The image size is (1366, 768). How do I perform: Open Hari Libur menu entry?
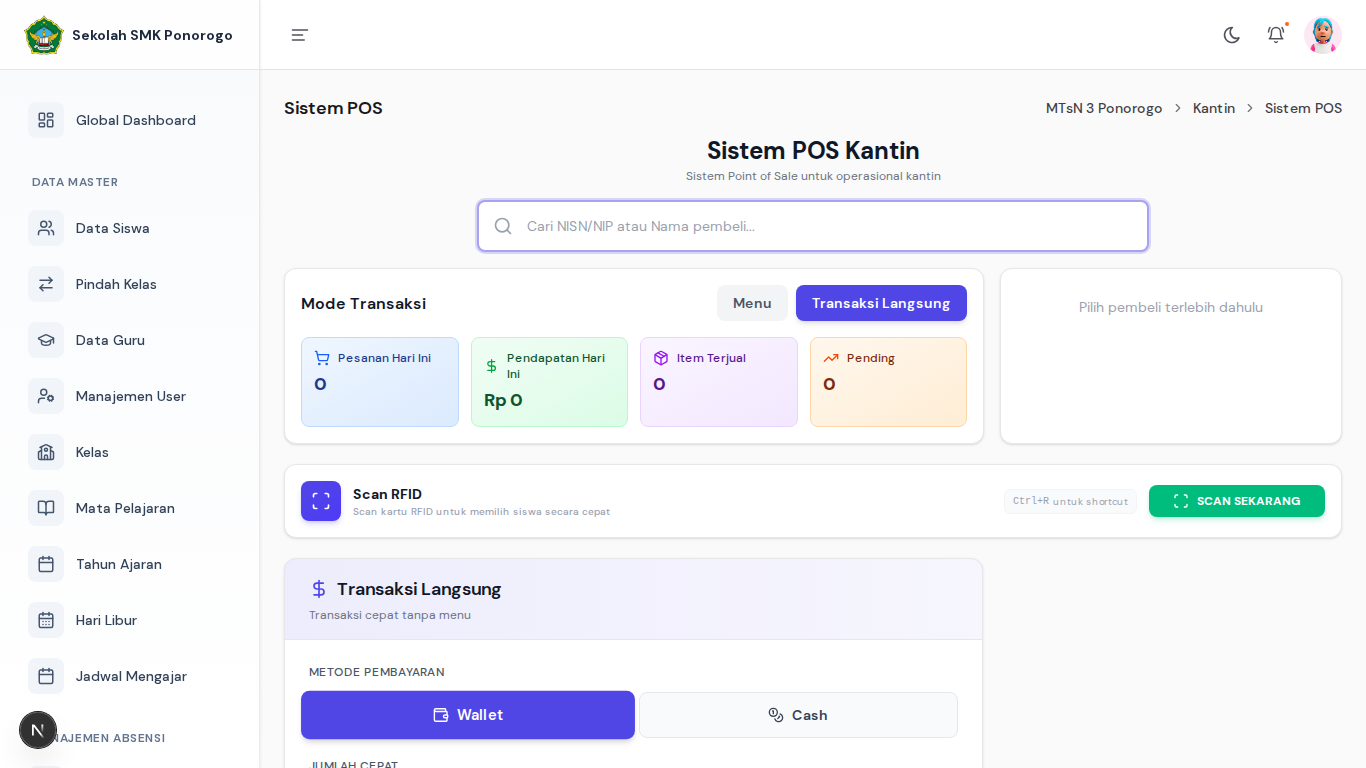[x=130, y=620]
